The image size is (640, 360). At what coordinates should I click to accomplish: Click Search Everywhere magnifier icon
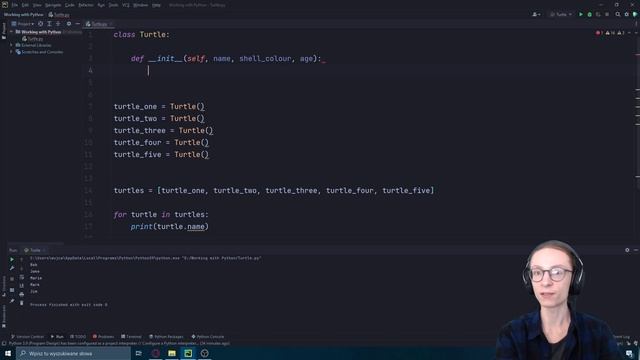tap(618, 14)
